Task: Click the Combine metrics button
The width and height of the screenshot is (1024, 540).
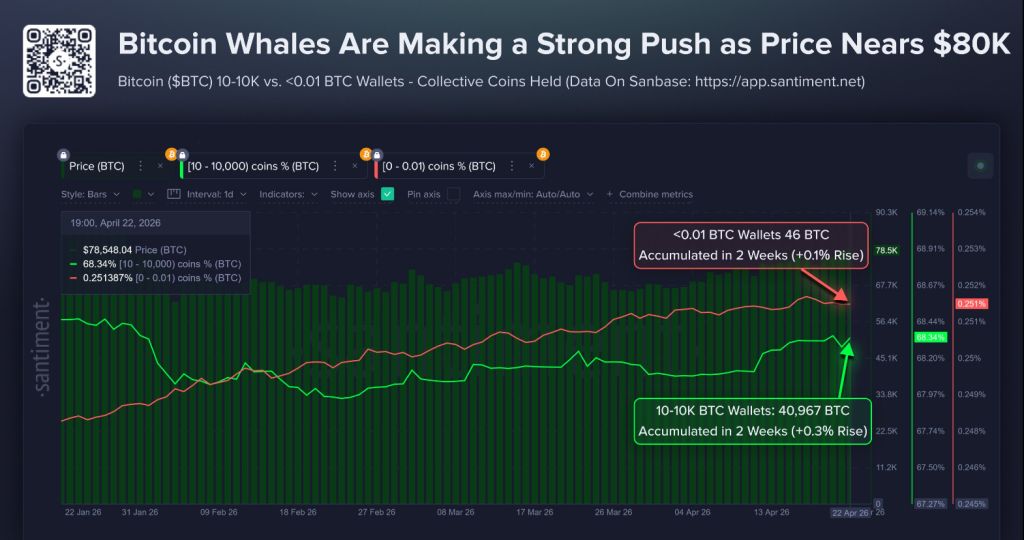Action: click(x=649, y=194)
